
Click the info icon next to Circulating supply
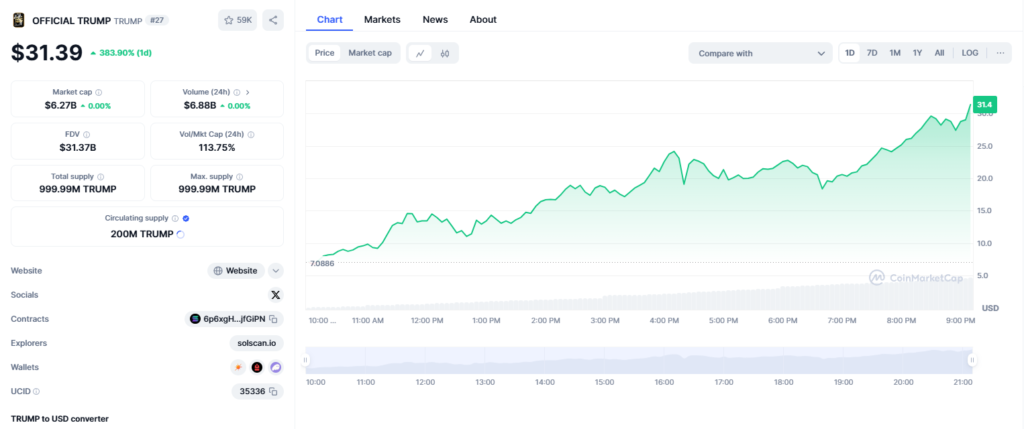pyautogui.click(x=175, y=219)
